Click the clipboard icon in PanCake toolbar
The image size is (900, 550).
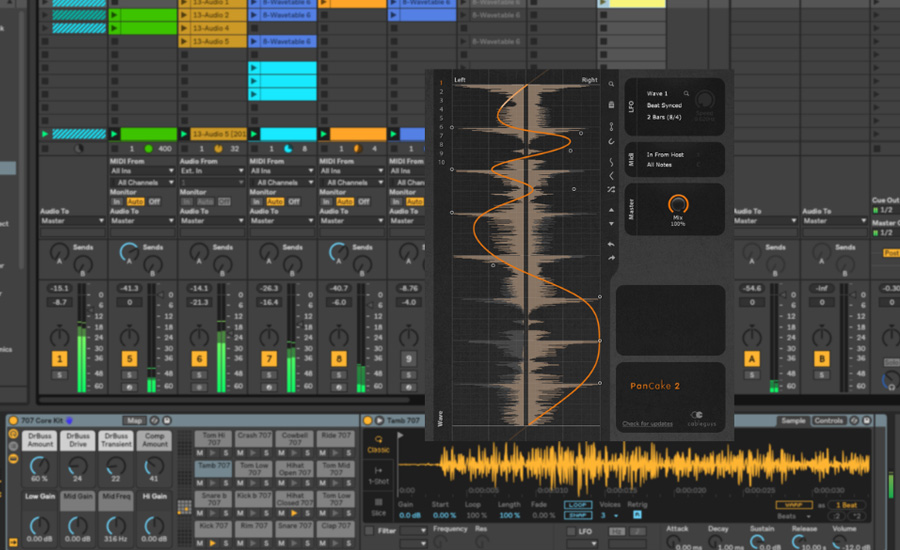click(x=611, y=105)
